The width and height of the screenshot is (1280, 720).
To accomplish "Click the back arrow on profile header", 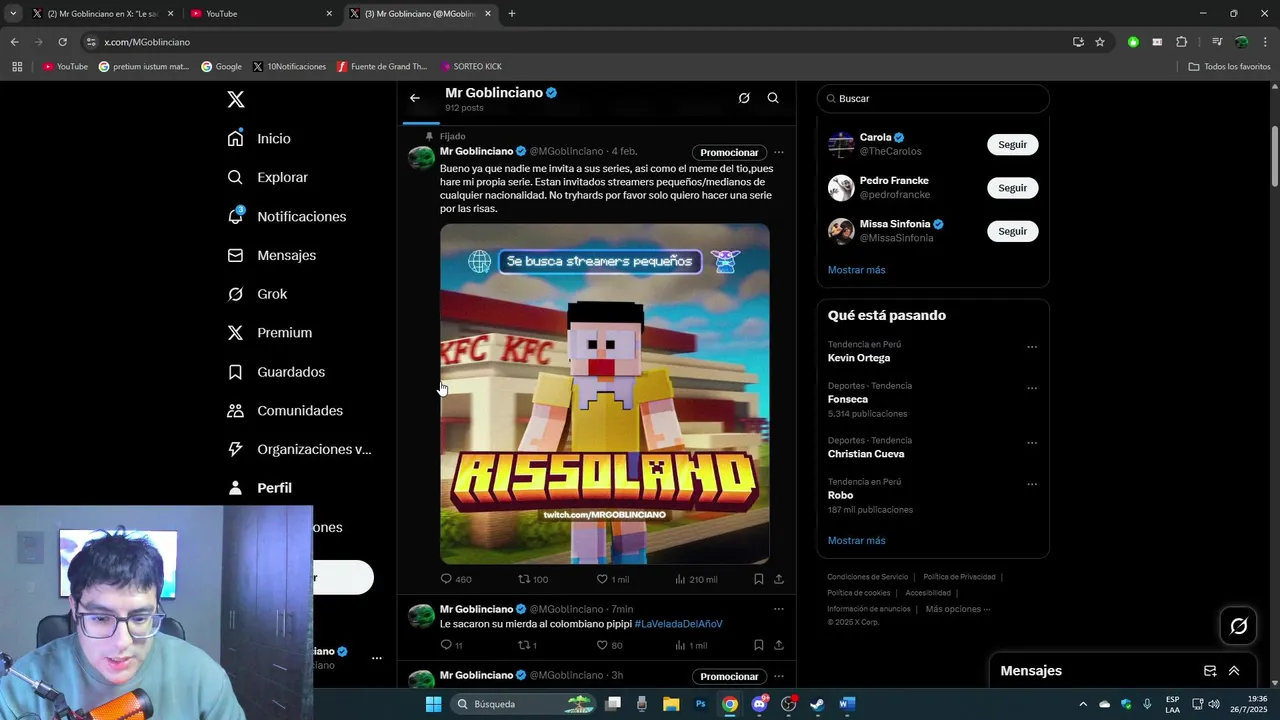I will click(x=415, y=98).
